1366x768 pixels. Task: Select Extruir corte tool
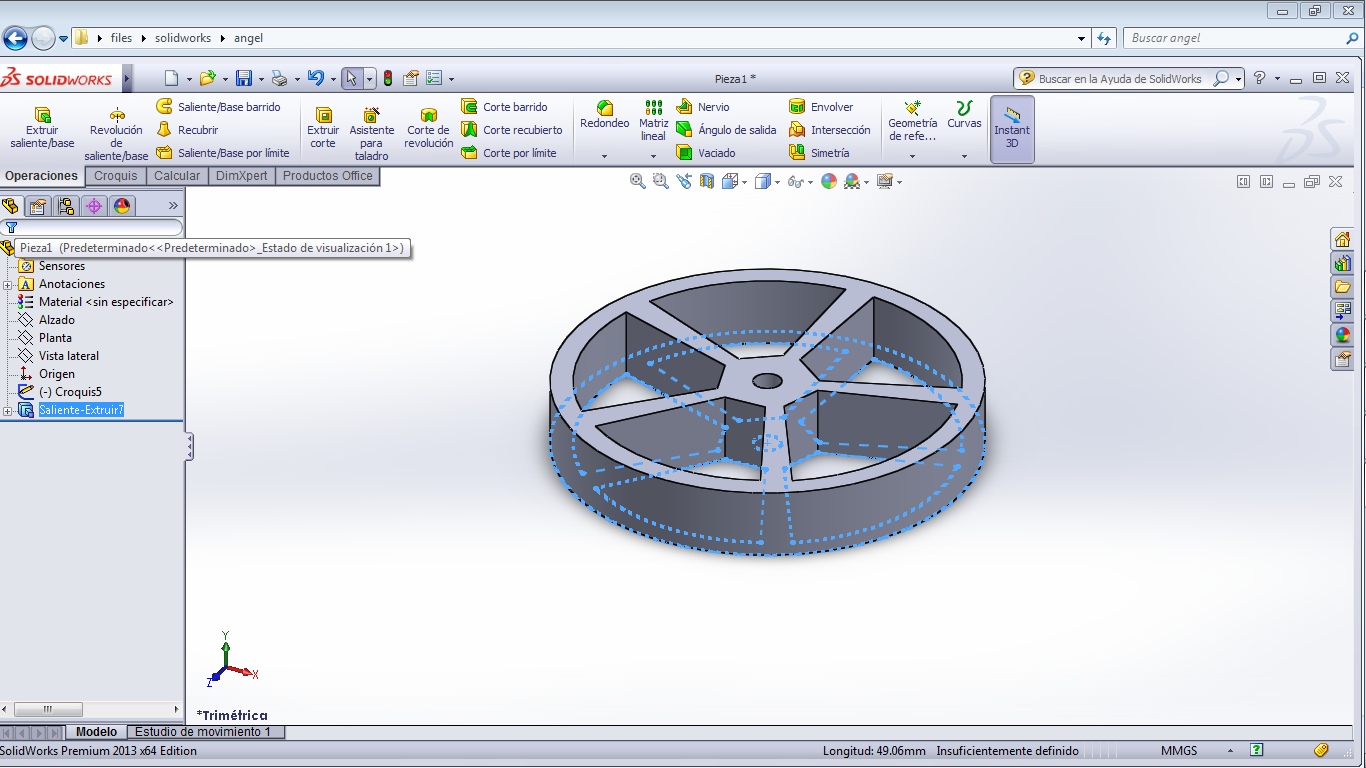323,128
